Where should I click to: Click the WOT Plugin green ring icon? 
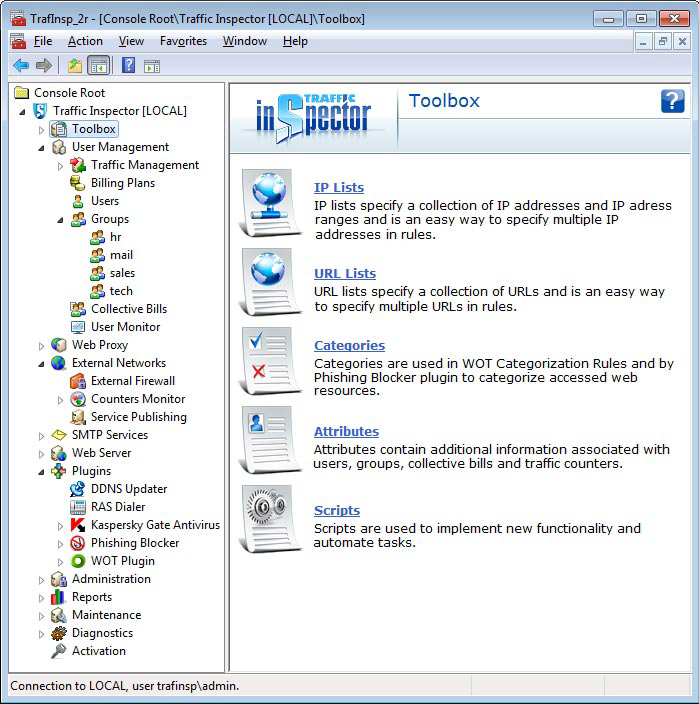(x=77, y=561)
